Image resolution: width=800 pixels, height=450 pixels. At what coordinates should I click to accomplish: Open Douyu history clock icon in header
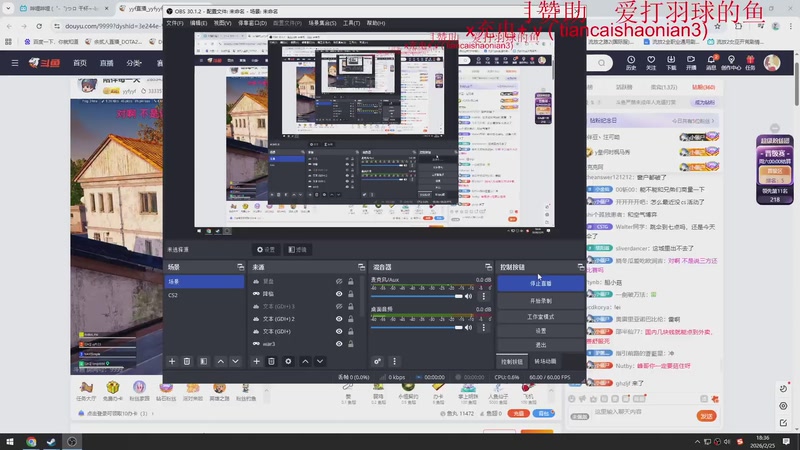point(631,62)
